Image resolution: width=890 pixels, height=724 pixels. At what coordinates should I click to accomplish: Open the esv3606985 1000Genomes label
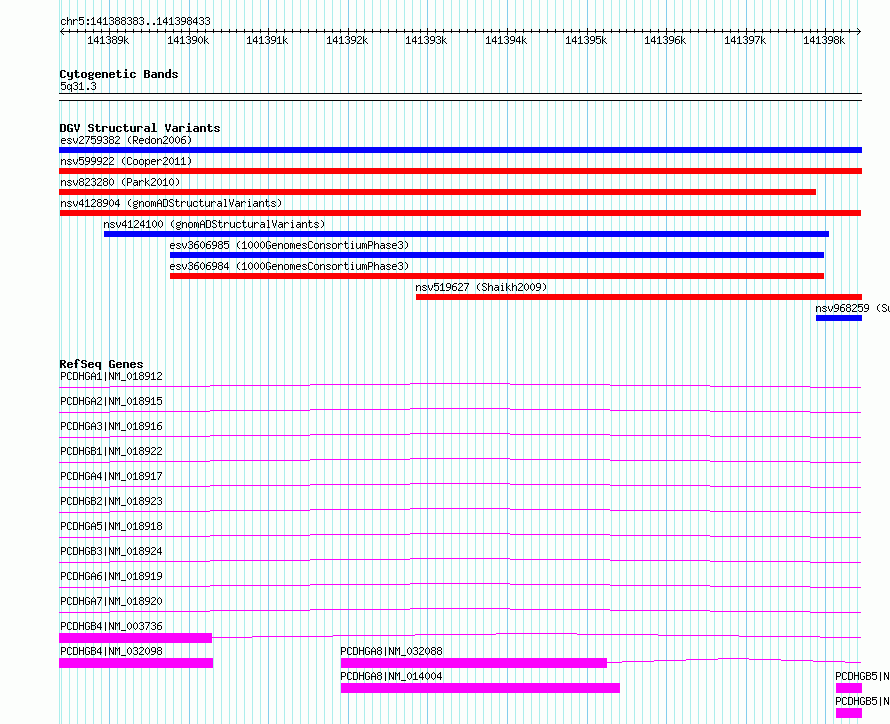point(289,245)
